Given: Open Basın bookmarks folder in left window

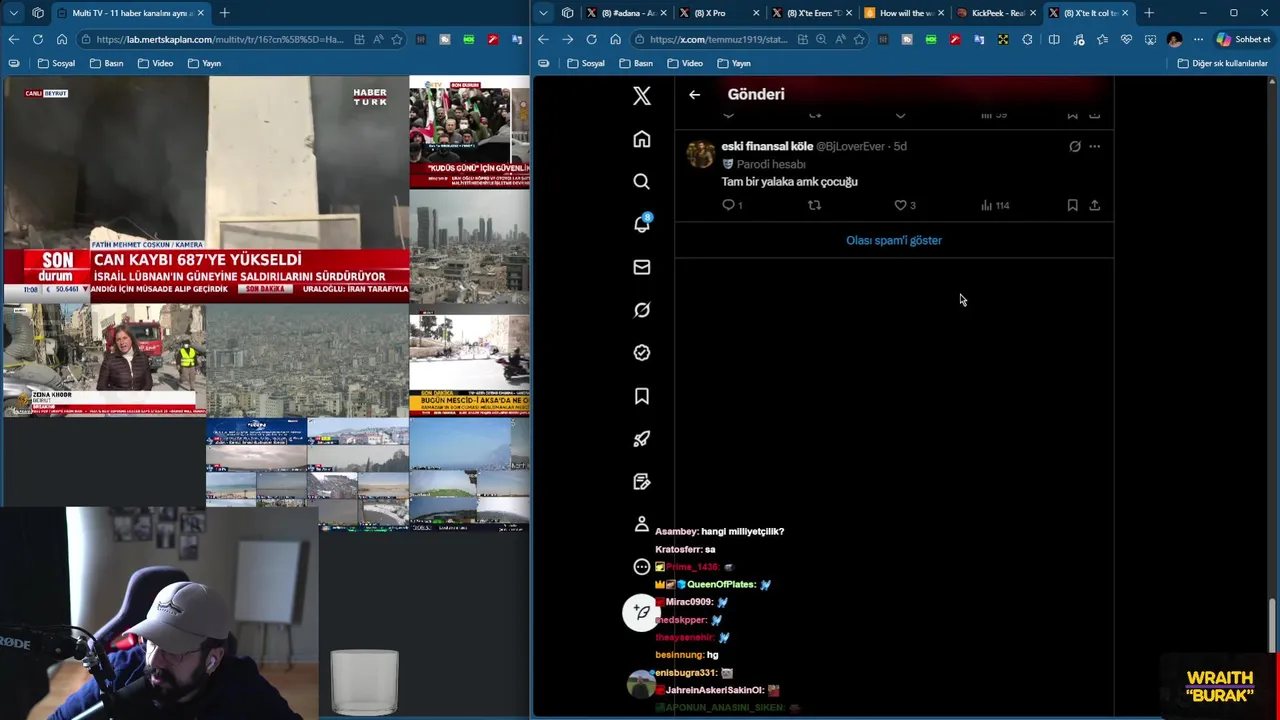Looking at the screenshot, I should click(x=107, y=63).
